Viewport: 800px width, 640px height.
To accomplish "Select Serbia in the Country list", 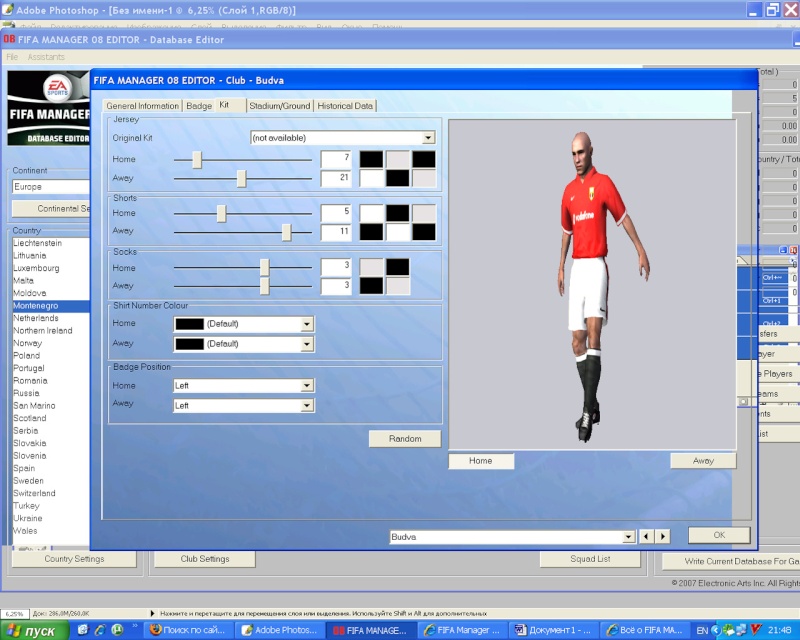I will tap(51, 431).
